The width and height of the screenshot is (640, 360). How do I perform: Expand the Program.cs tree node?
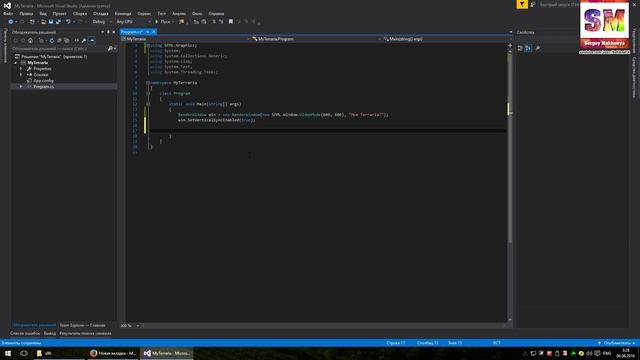21,87
